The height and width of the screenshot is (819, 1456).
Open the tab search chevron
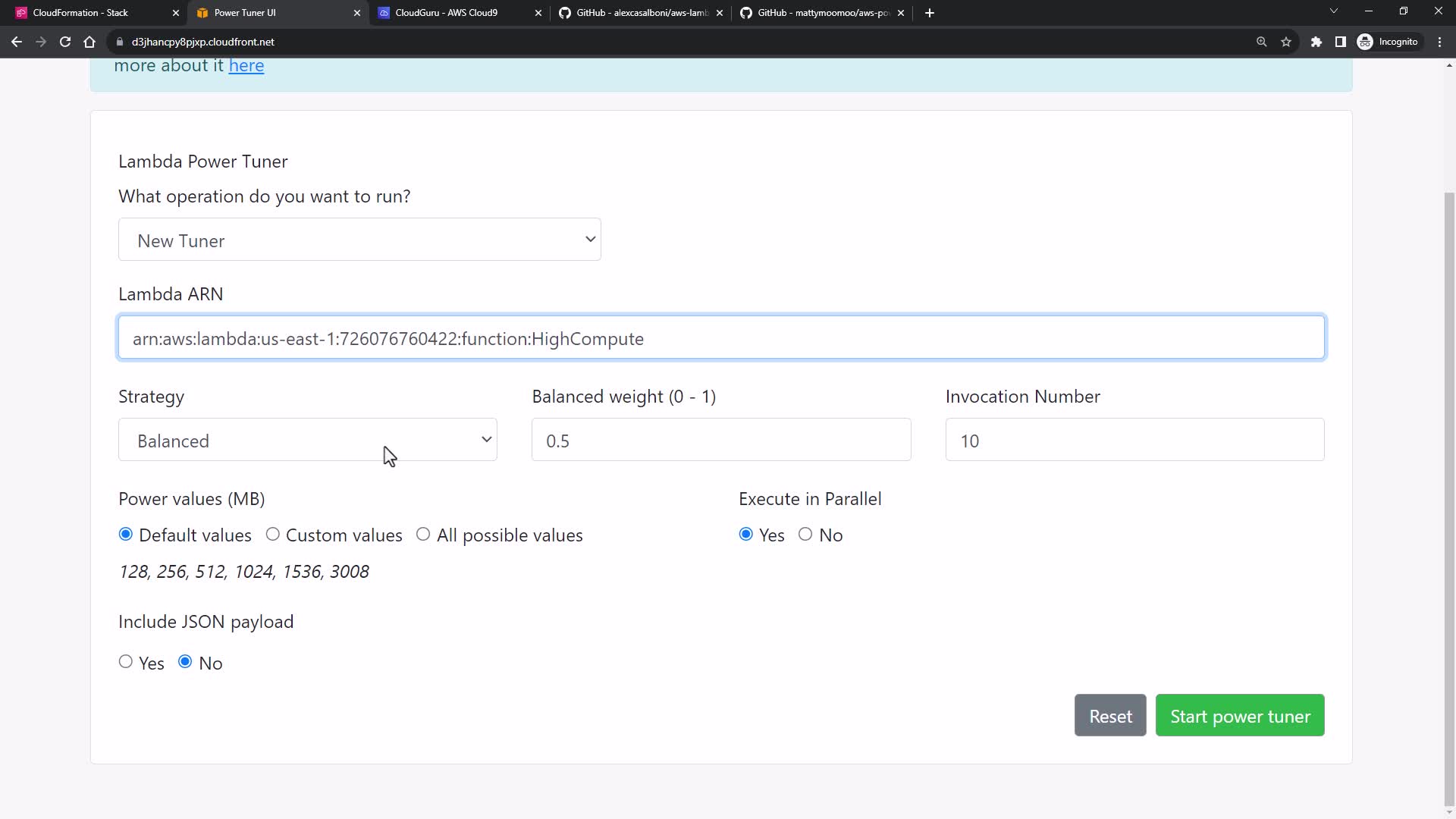[x=1334, y=11]
